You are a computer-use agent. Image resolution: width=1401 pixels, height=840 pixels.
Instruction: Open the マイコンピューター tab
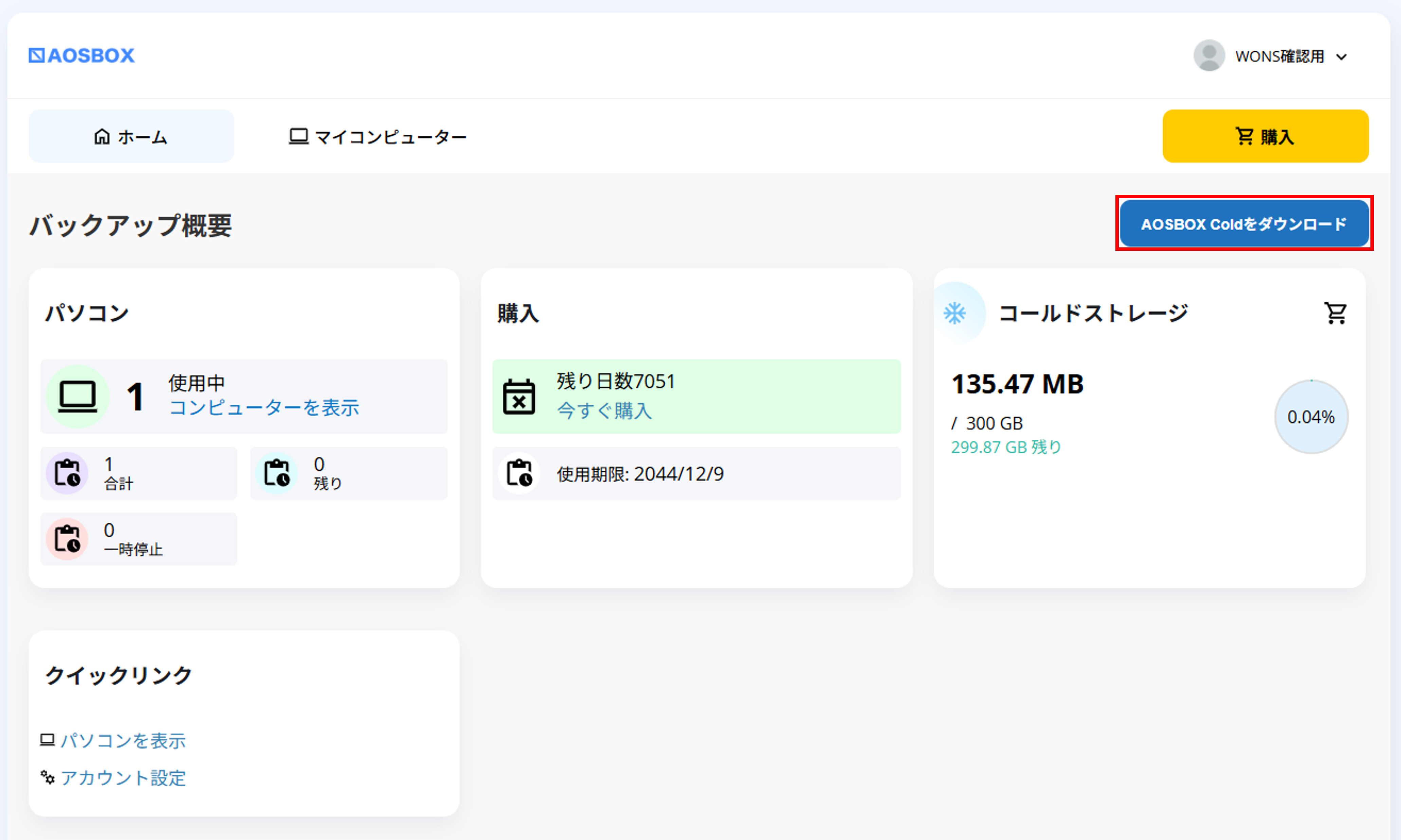pos(378,136)
